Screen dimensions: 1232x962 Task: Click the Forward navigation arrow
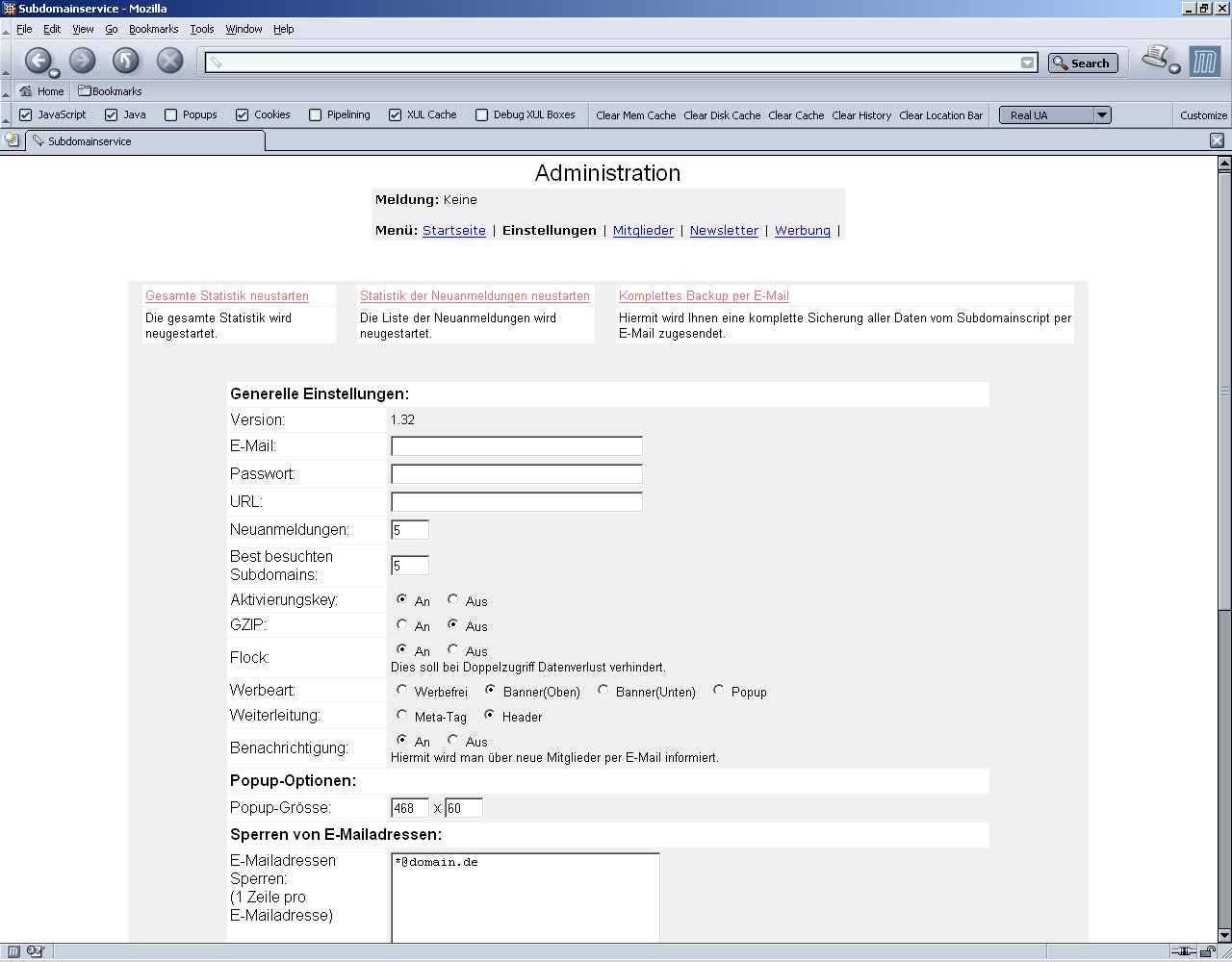point(82,61)
